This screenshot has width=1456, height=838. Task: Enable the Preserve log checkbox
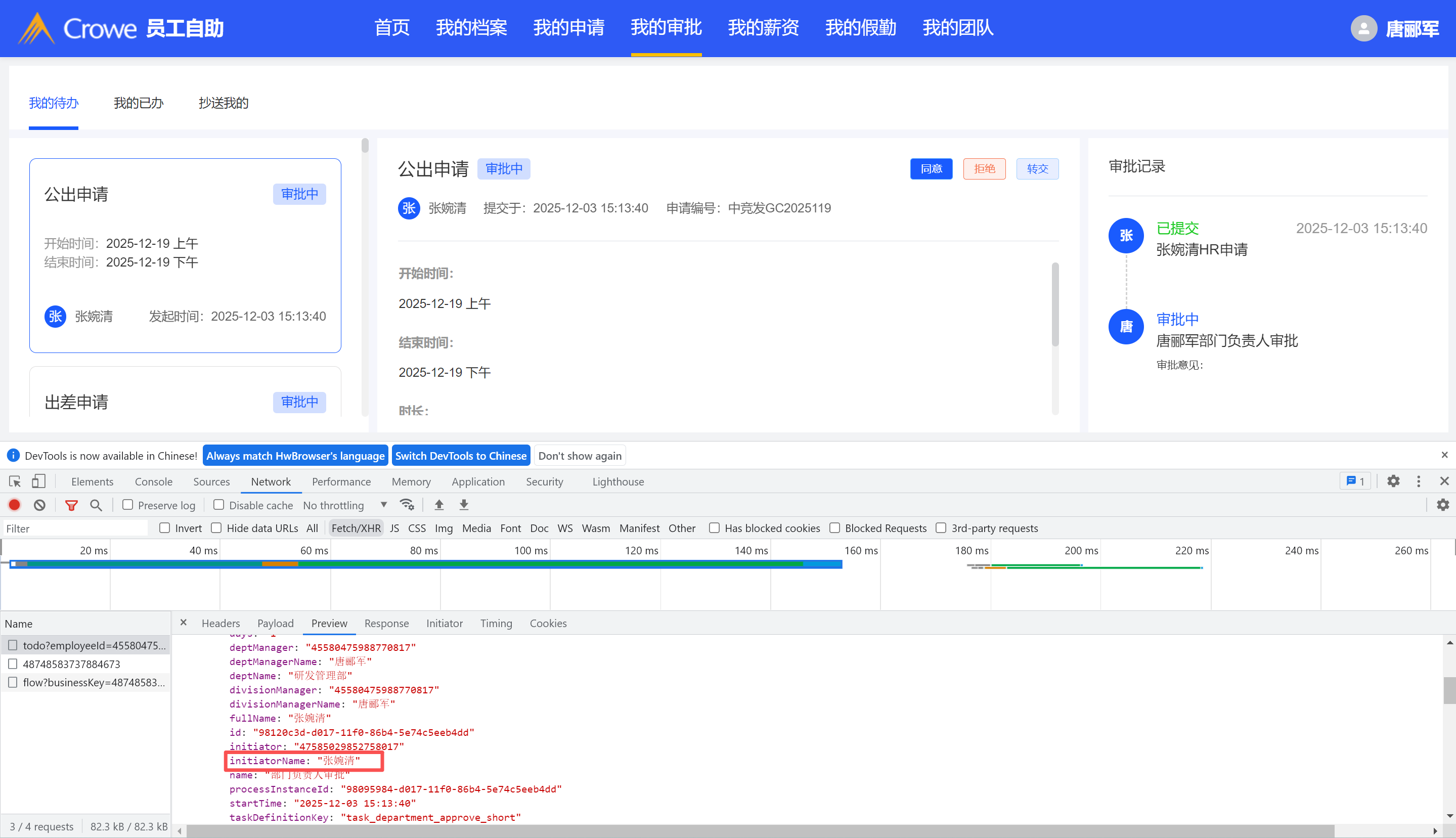[128, 505]
